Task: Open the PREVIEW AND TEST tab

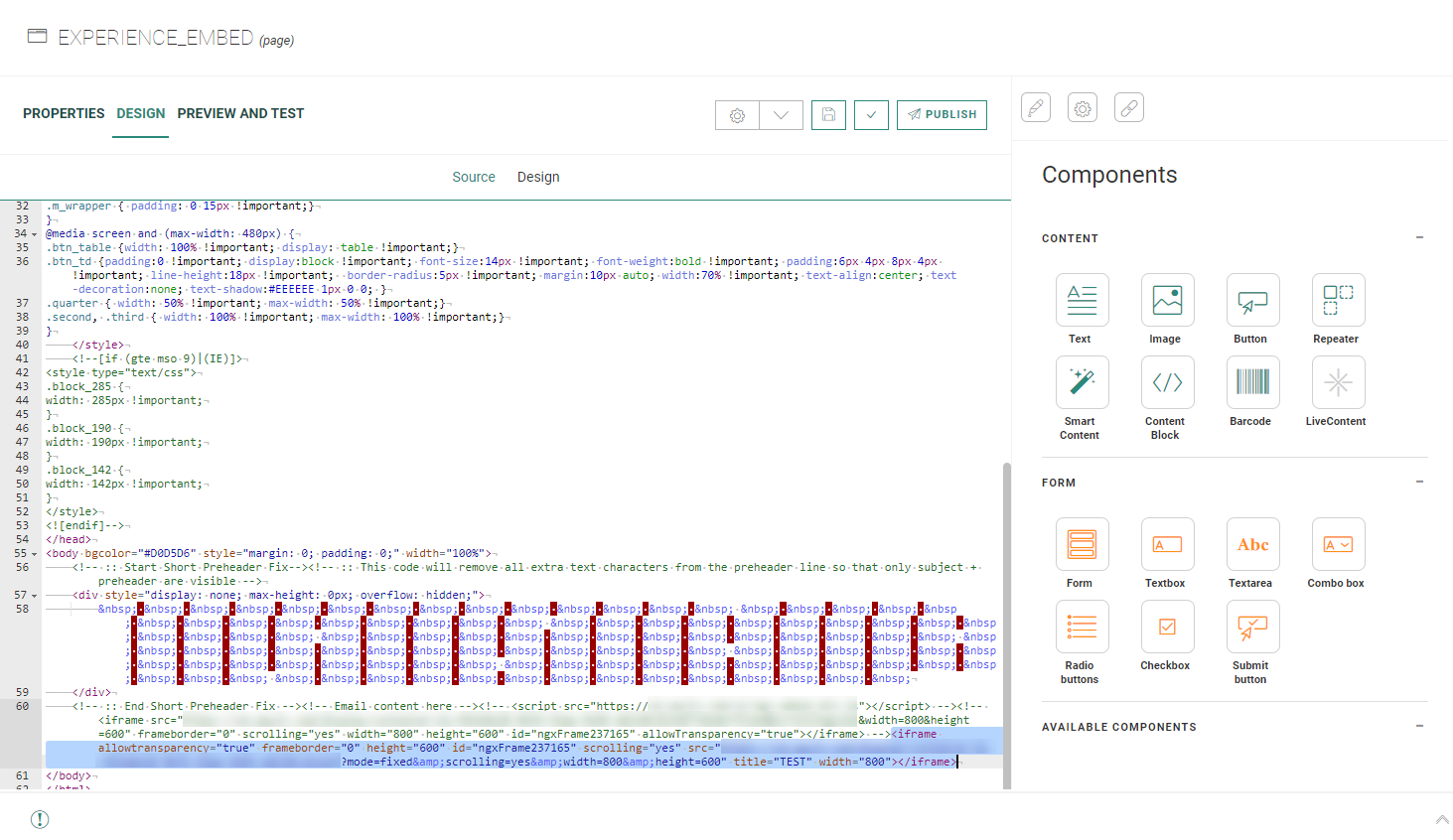Action: [240, 114]
